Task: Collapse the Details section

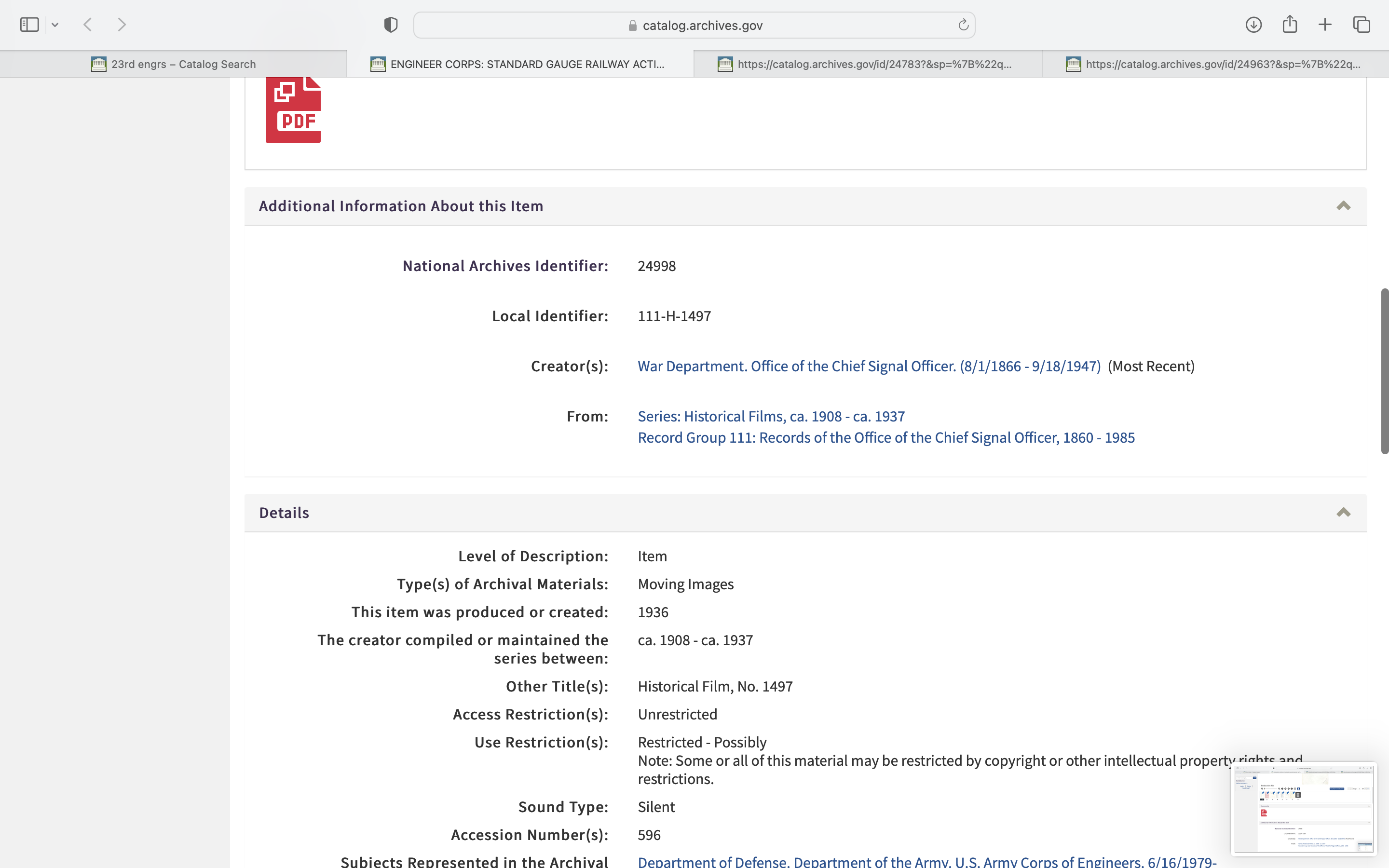Action: coord(1343,512)
